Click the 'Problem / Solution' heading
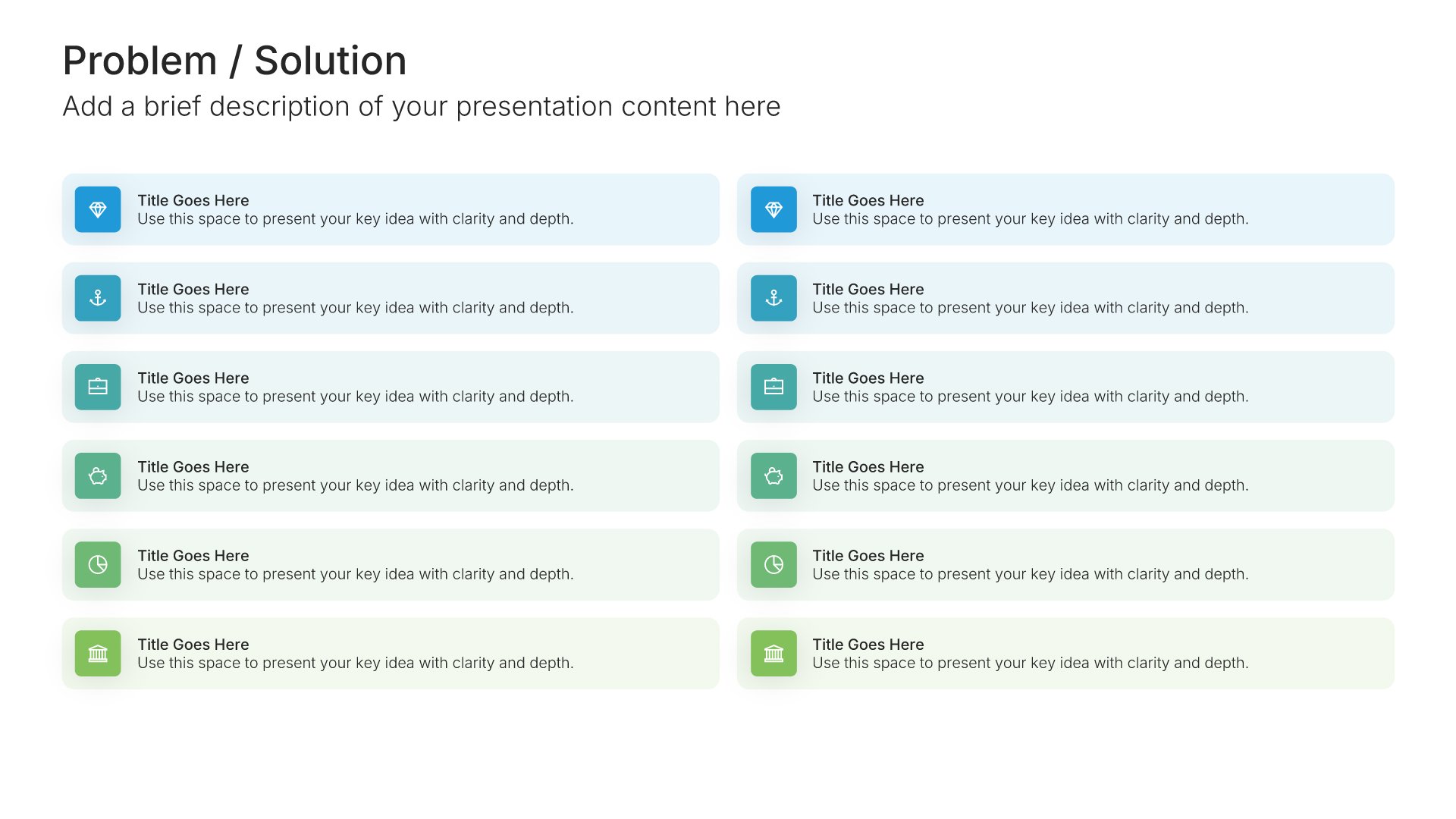This screenshot has width=1456, height=819. [x=234, y=61]
